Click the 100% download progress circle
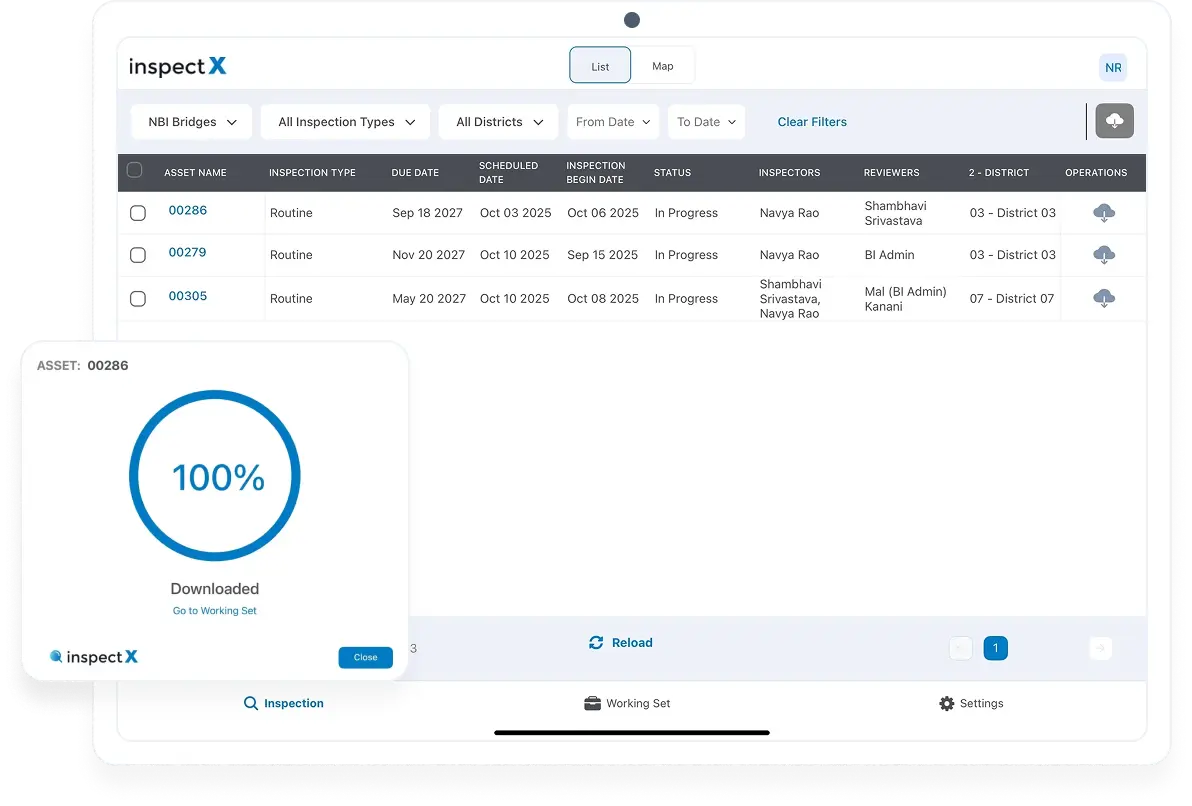 click(214, 476)
